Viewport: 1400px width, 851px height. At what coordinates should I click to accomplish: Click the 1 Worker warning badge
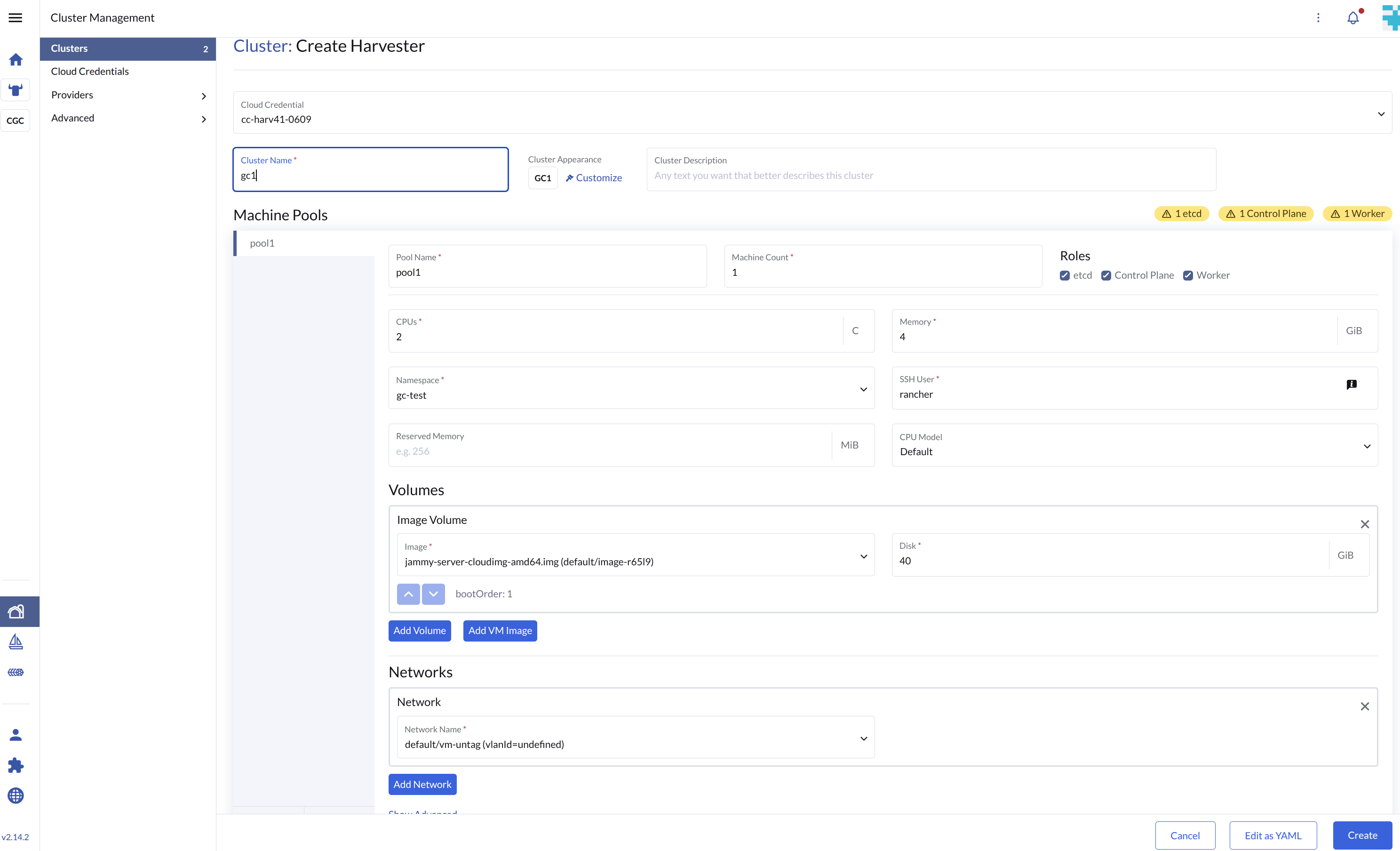pyautogui.click(x=1357, y=214)
